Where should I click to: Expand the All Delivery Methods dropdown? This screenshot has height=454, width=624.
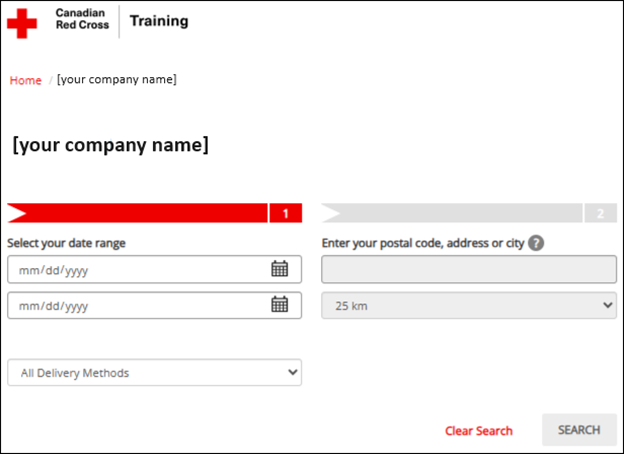[154, 373]
